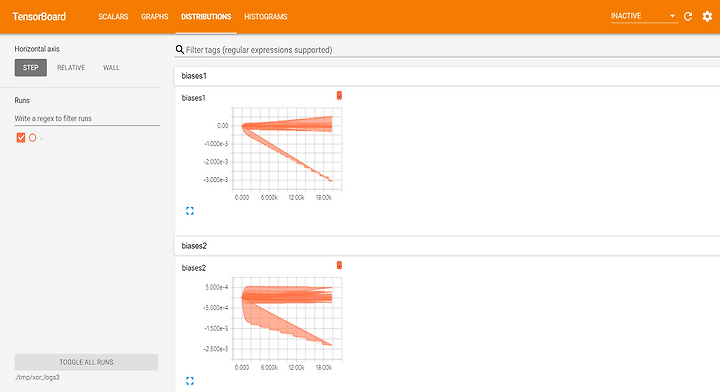Screen dimensions: 720x392
Task: Click the biases2 distribution chart
Action: click(x=287, y=319)
